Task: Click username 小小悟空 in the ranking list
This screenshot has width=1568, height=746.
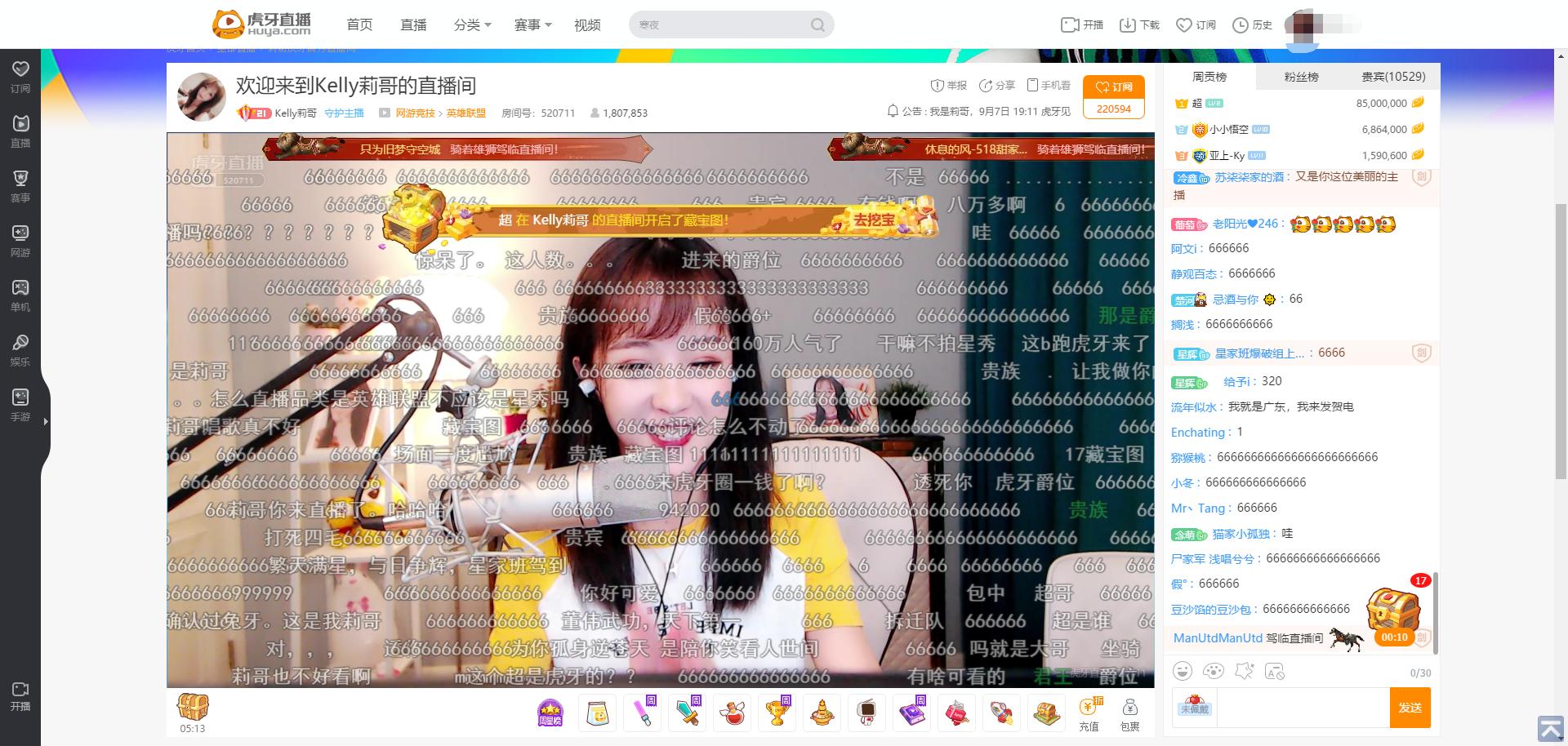Action: (x=1228, y=129)
